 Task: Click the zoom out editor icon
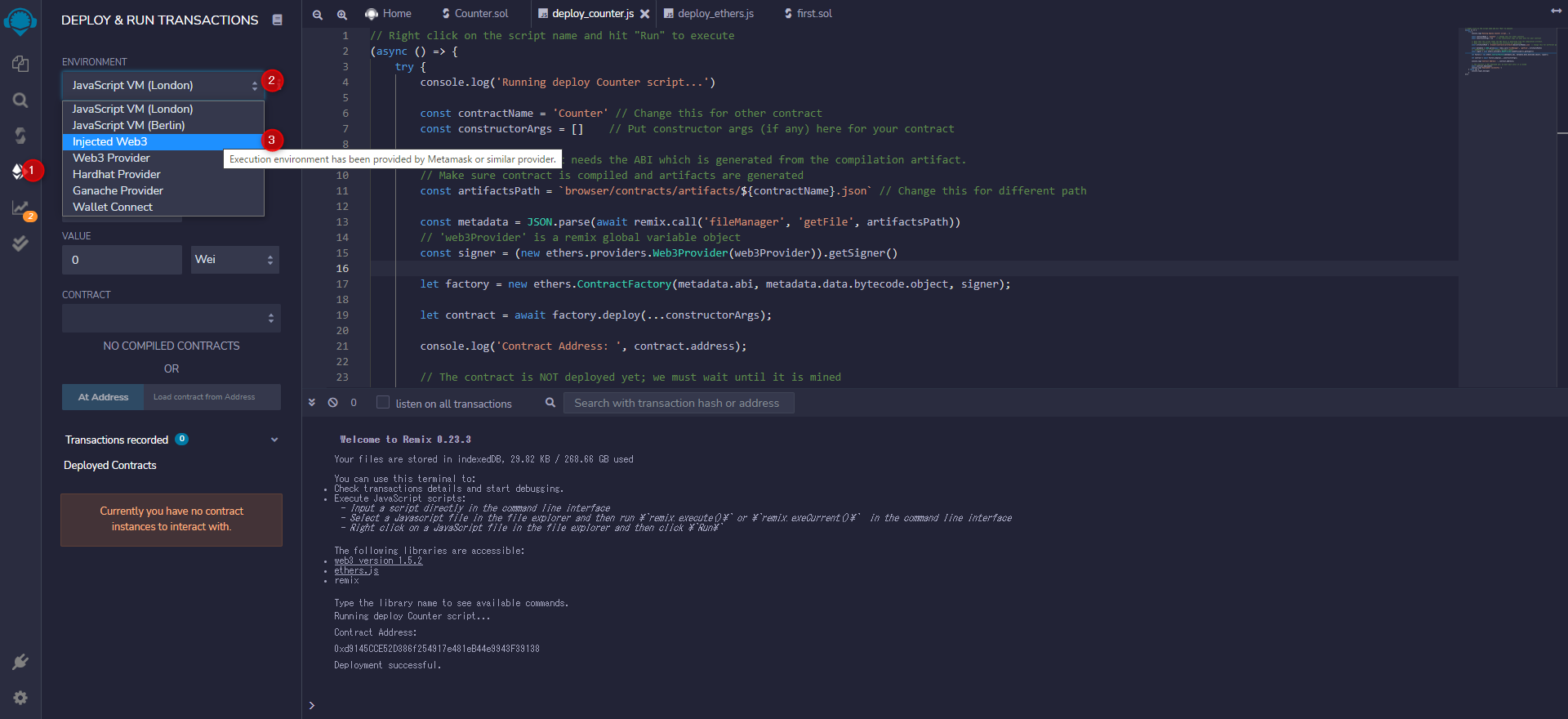point(318,14)
